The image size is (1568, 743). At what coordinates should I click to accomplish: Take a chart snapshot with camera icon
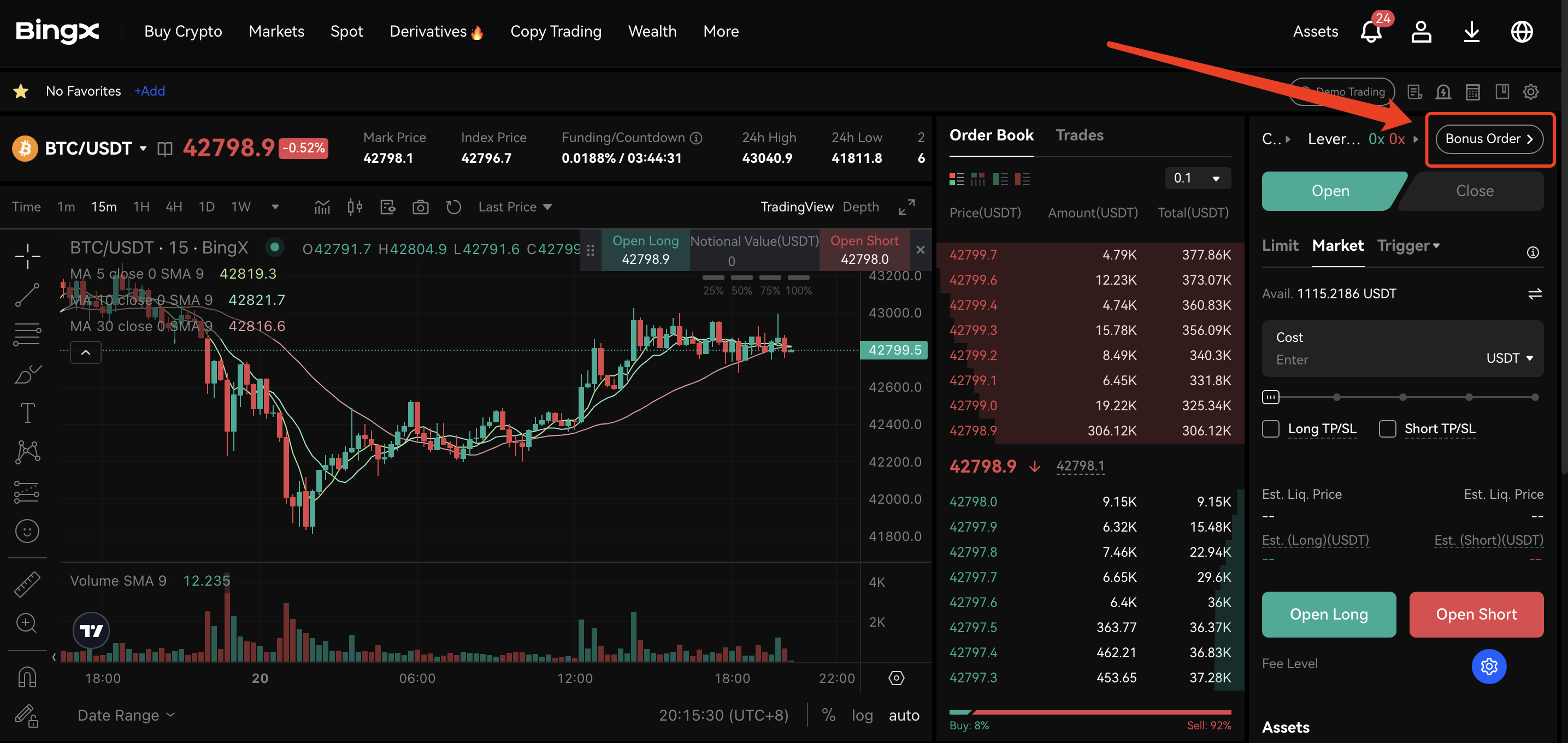(420, 208)
